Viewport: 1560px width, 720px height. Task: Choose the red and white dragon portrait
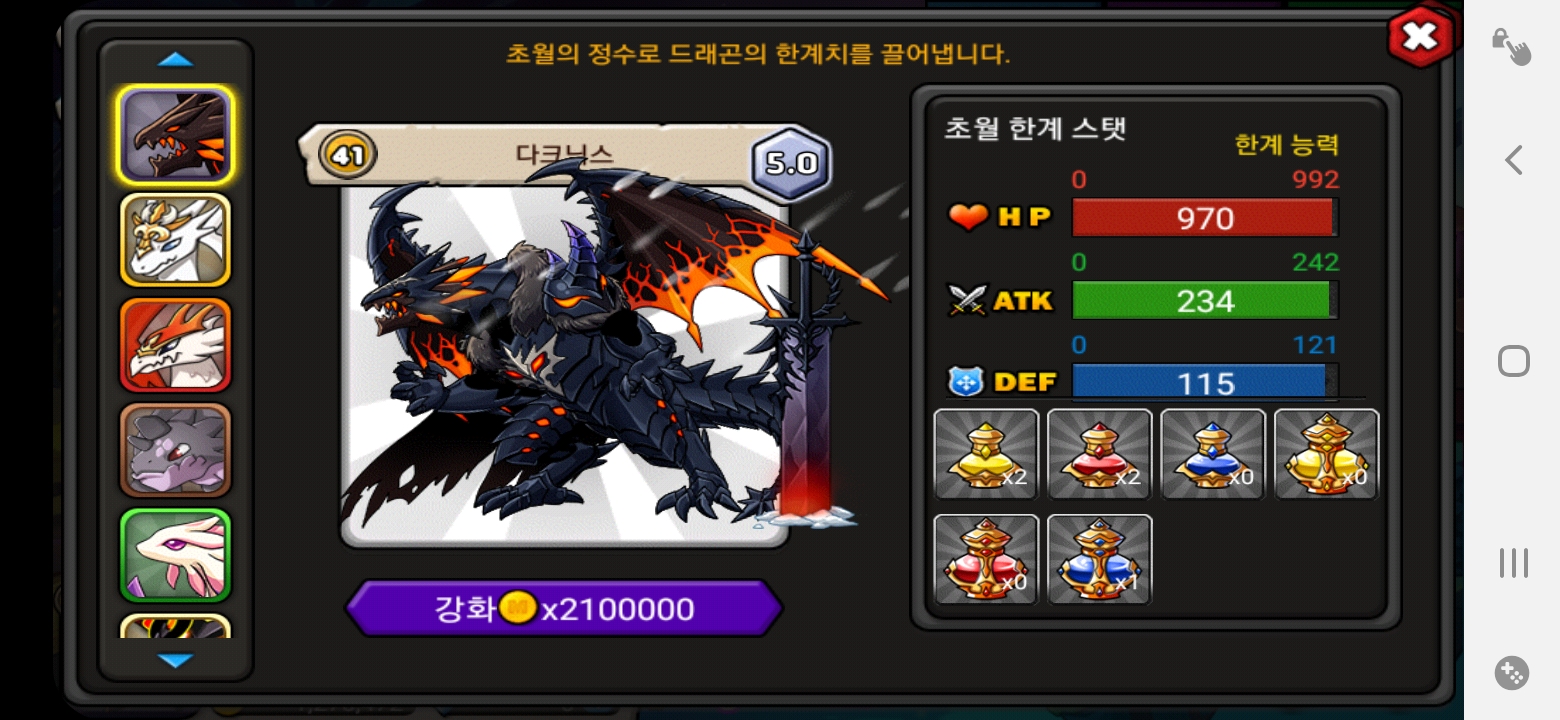click(x=175, y=345)
